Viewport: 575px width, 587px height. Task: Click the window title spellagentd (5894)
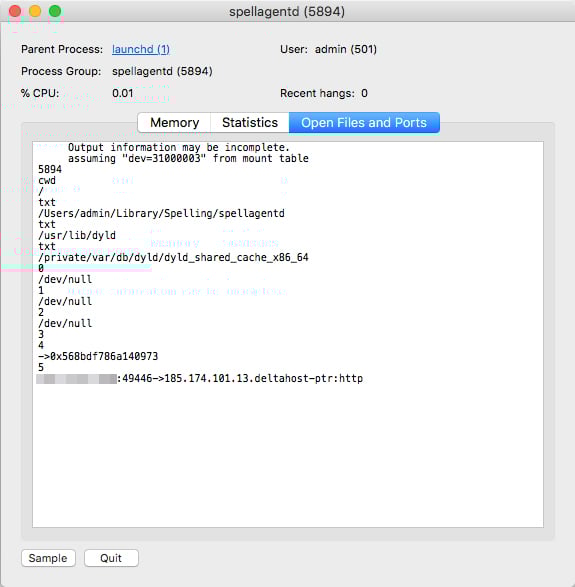pyautogui.click(x=287, y=11)
